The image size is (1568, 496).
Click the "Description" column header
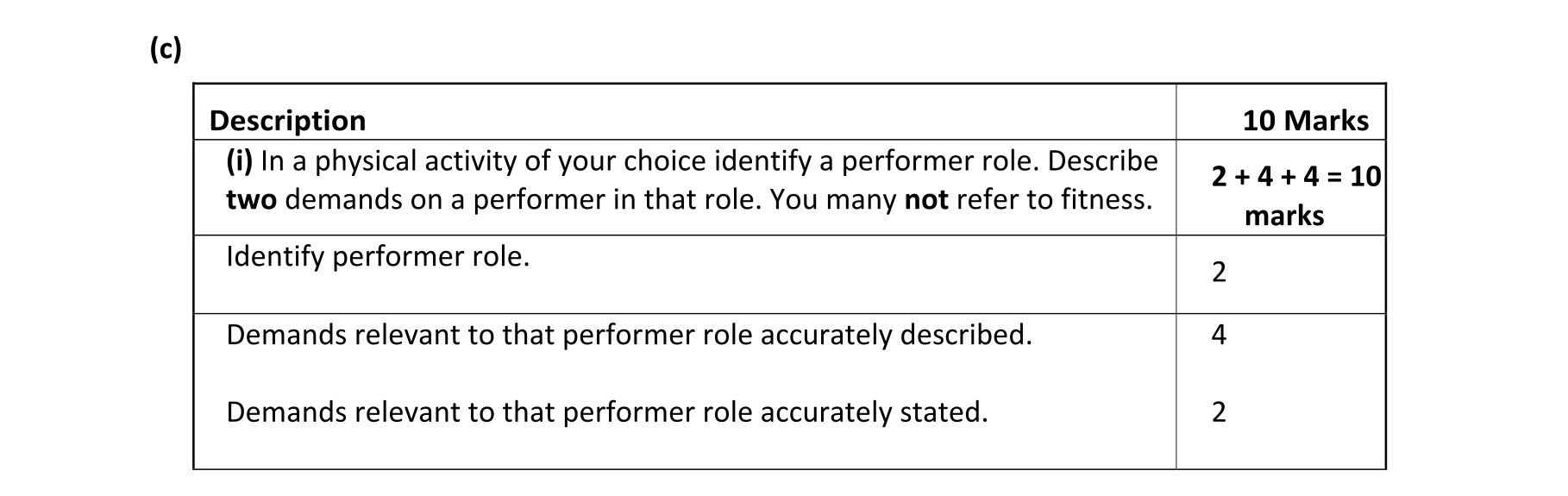click(287, 121)
